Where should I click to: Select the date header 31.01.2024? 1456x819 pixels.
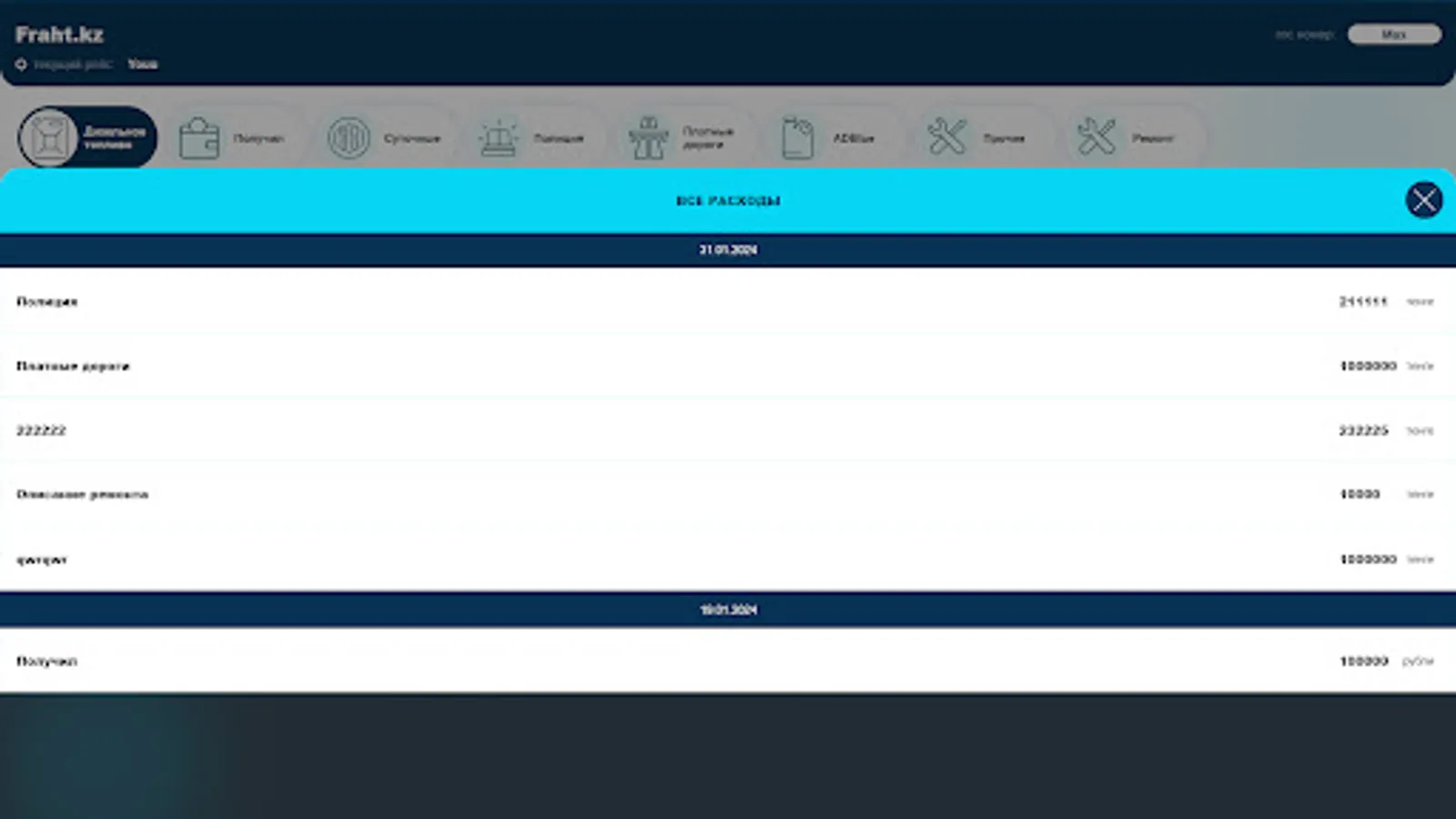pyautogui.click(x=728, y=250)
